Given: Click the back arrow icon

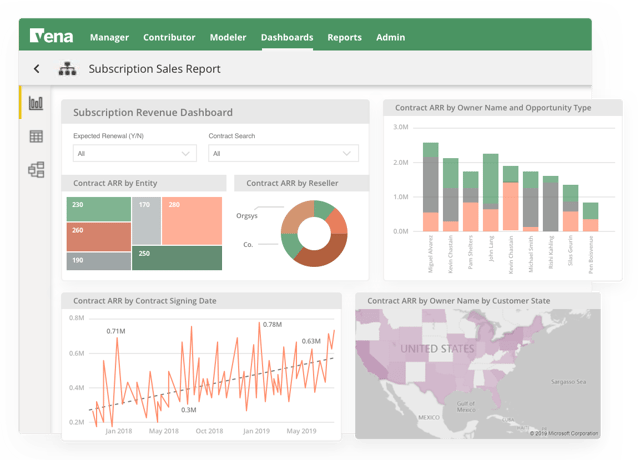Looking at the screenshot, I should (37, 69).
